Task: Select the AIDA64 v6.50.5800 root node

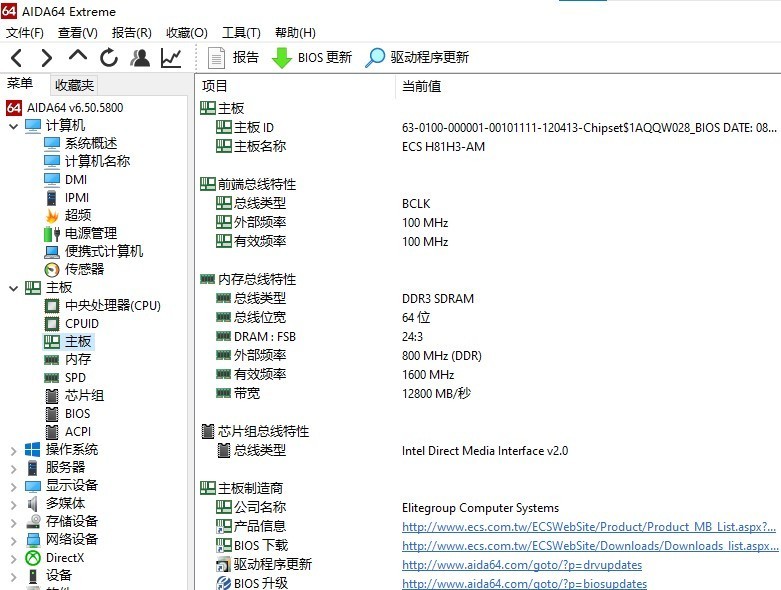Action: [x=75, y=108]
